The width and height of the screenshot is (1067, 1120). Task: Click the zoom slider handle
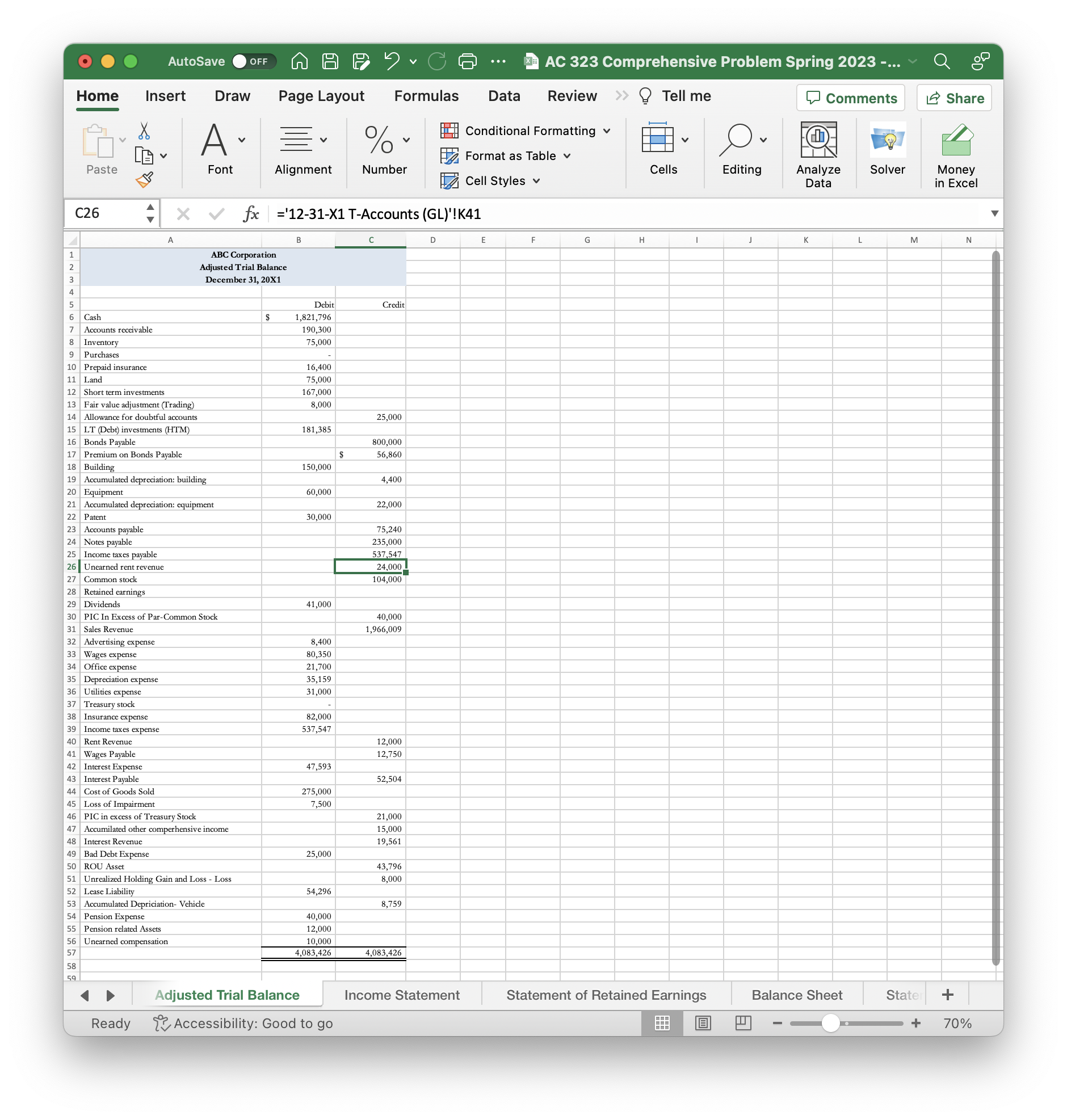831,1024
